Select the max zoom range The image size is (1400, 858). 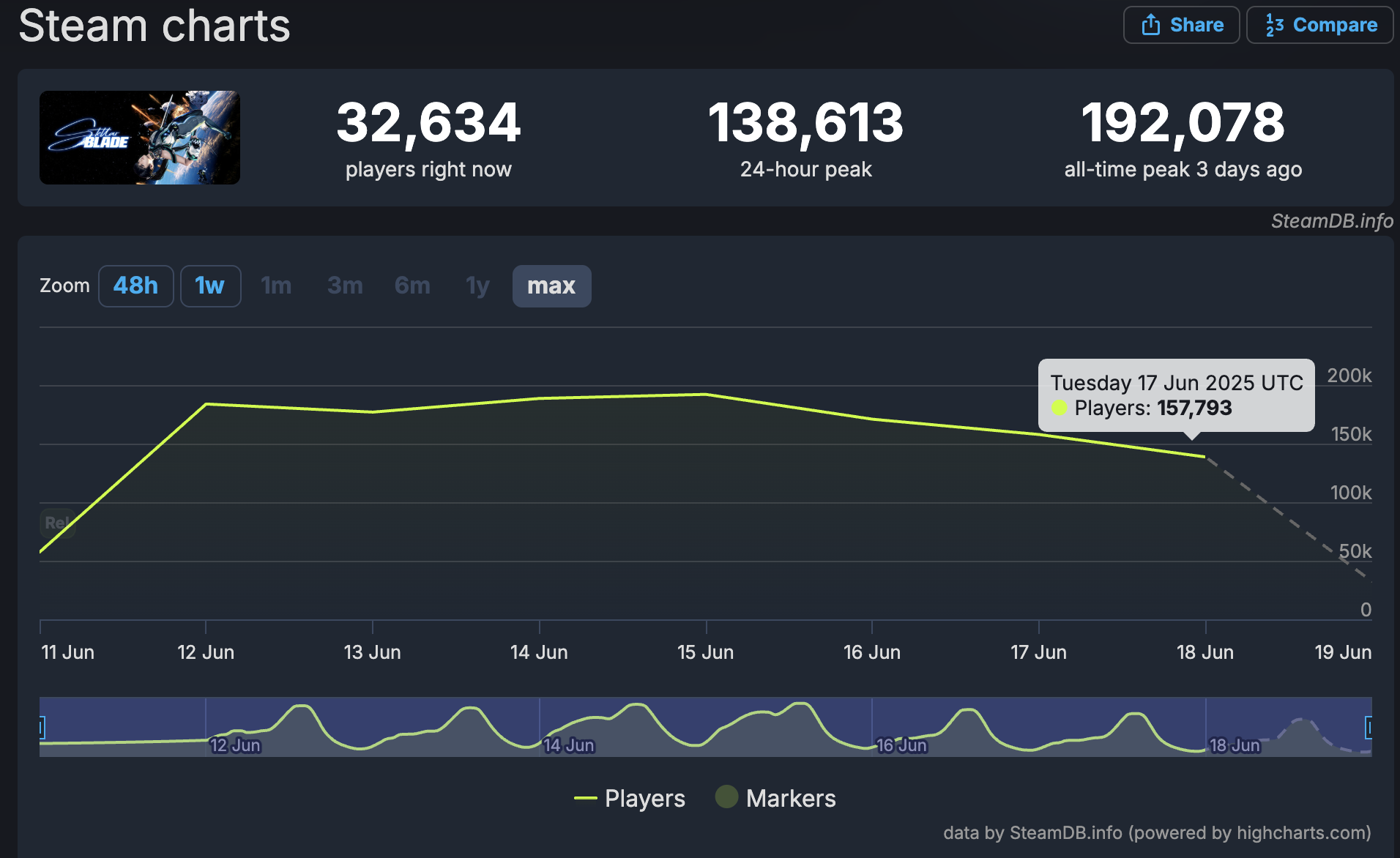[551, 286]
